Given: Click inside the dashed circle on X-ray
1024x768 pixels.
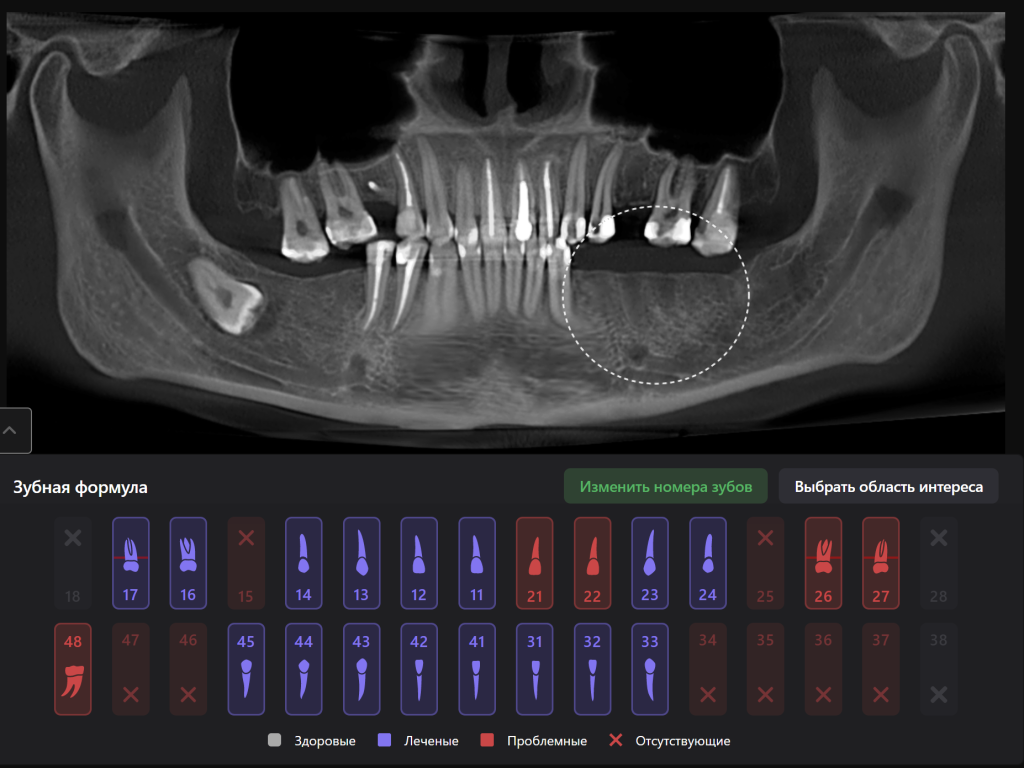Looking at the screenshot, I should [x=655, y=295].
